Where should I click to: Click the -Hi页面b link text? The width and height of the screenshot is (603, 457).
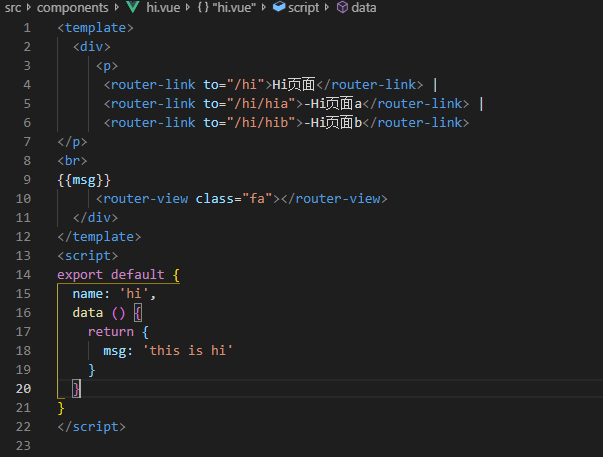coord(333,123)
